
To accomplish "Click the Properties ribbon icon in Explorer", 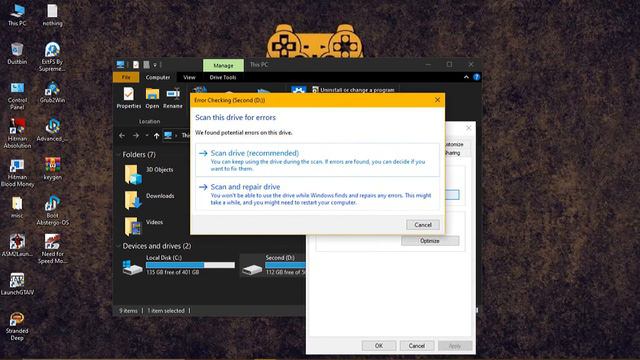I will [x=129, y=98].
